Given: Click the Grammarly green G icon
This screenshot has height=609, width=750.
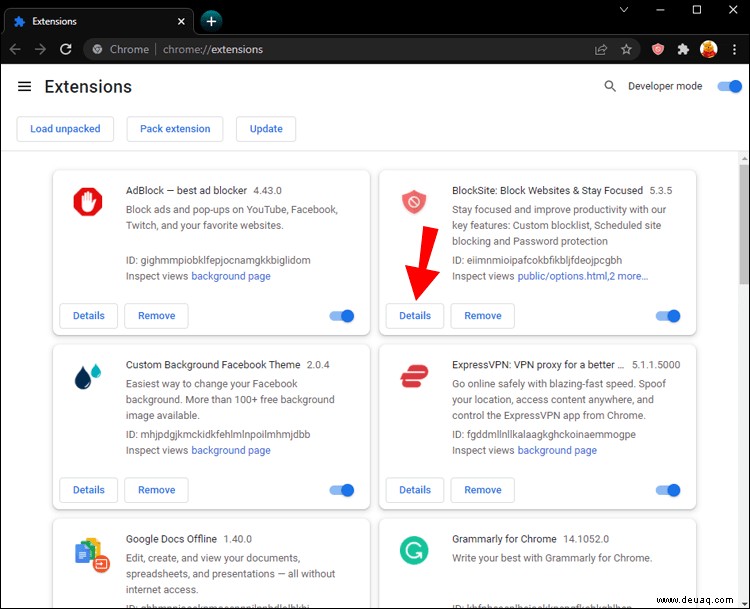Looking at the screenshot, I should click(x=414, y=551).
